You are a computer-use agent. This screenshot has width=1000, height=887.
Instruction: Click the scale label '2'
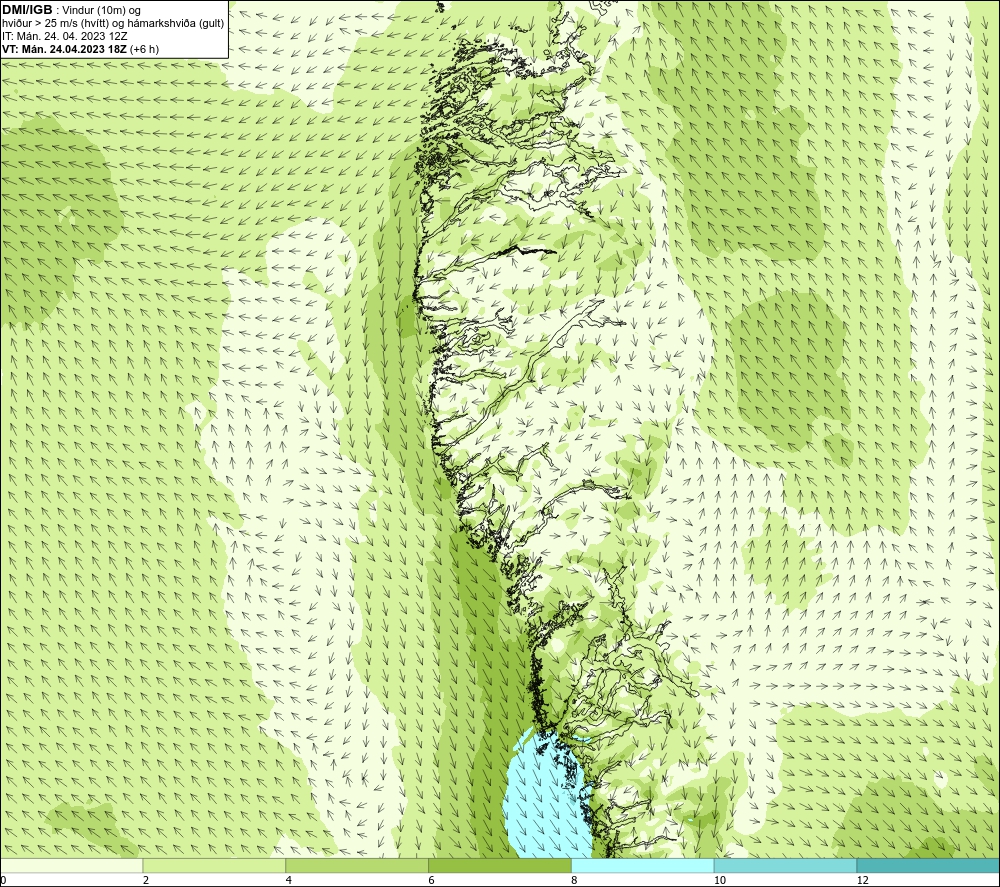coord(146,880)
